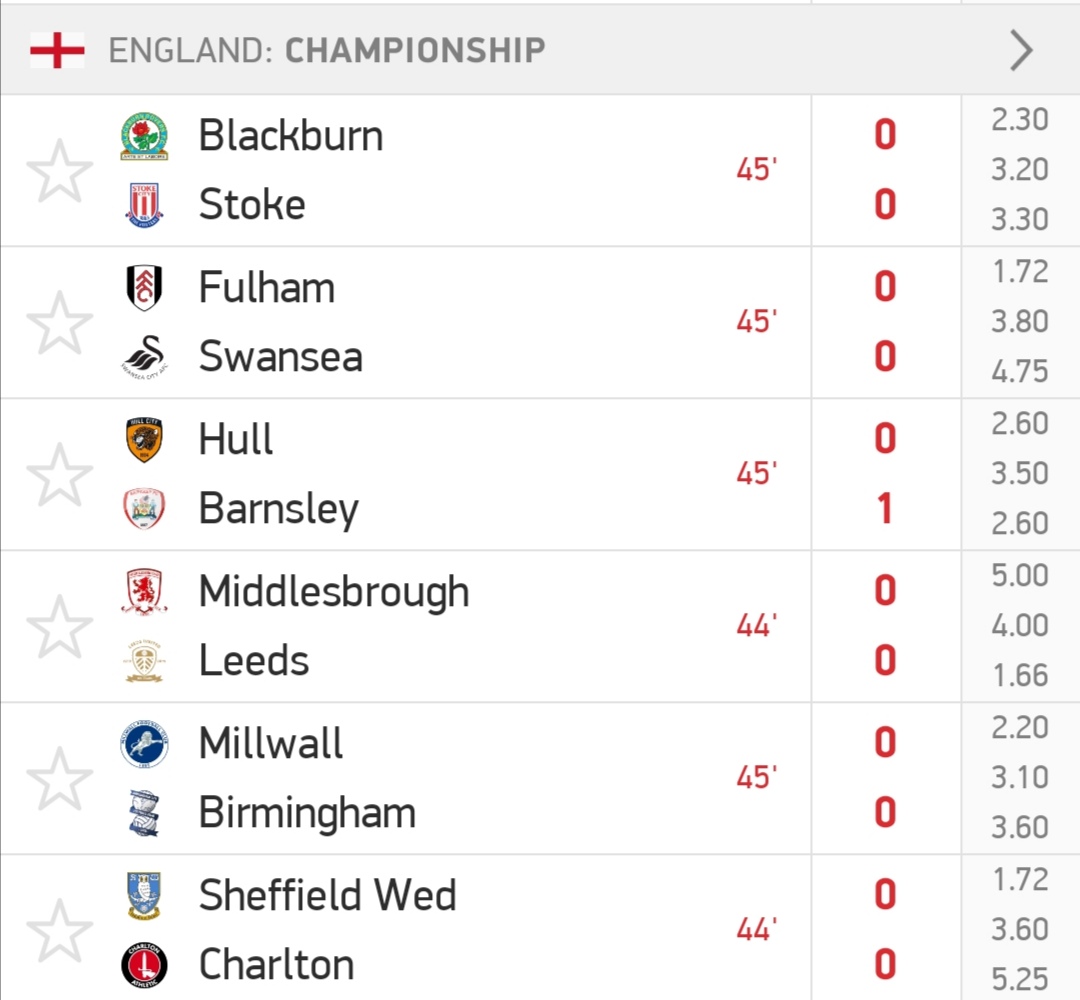Click the Charlton Athletic red crest
1080x1000 pixels.
144,964
